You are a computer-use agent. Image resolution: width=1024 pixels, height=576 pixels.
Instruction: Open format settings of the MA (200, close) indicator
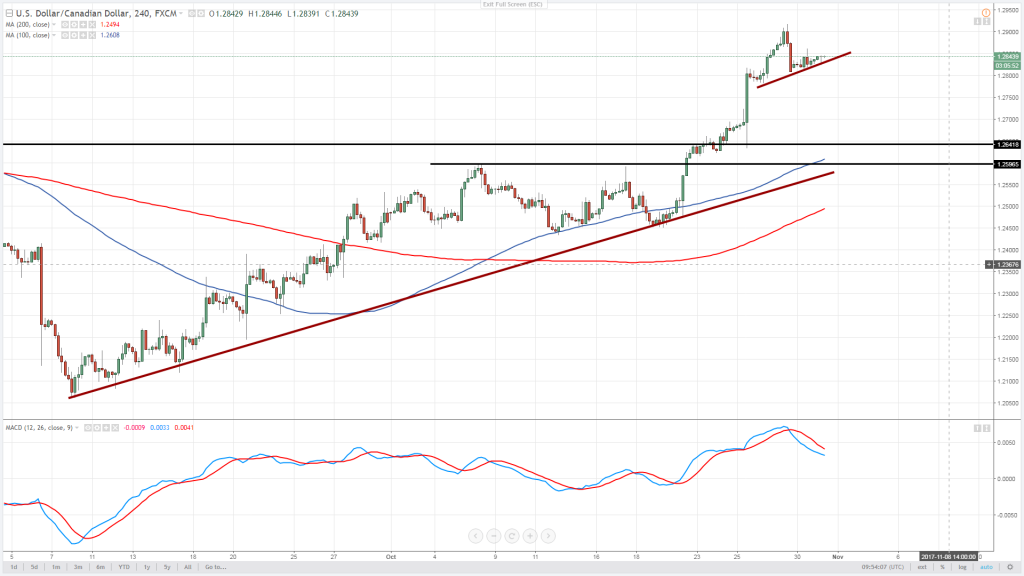pos(74,25)
